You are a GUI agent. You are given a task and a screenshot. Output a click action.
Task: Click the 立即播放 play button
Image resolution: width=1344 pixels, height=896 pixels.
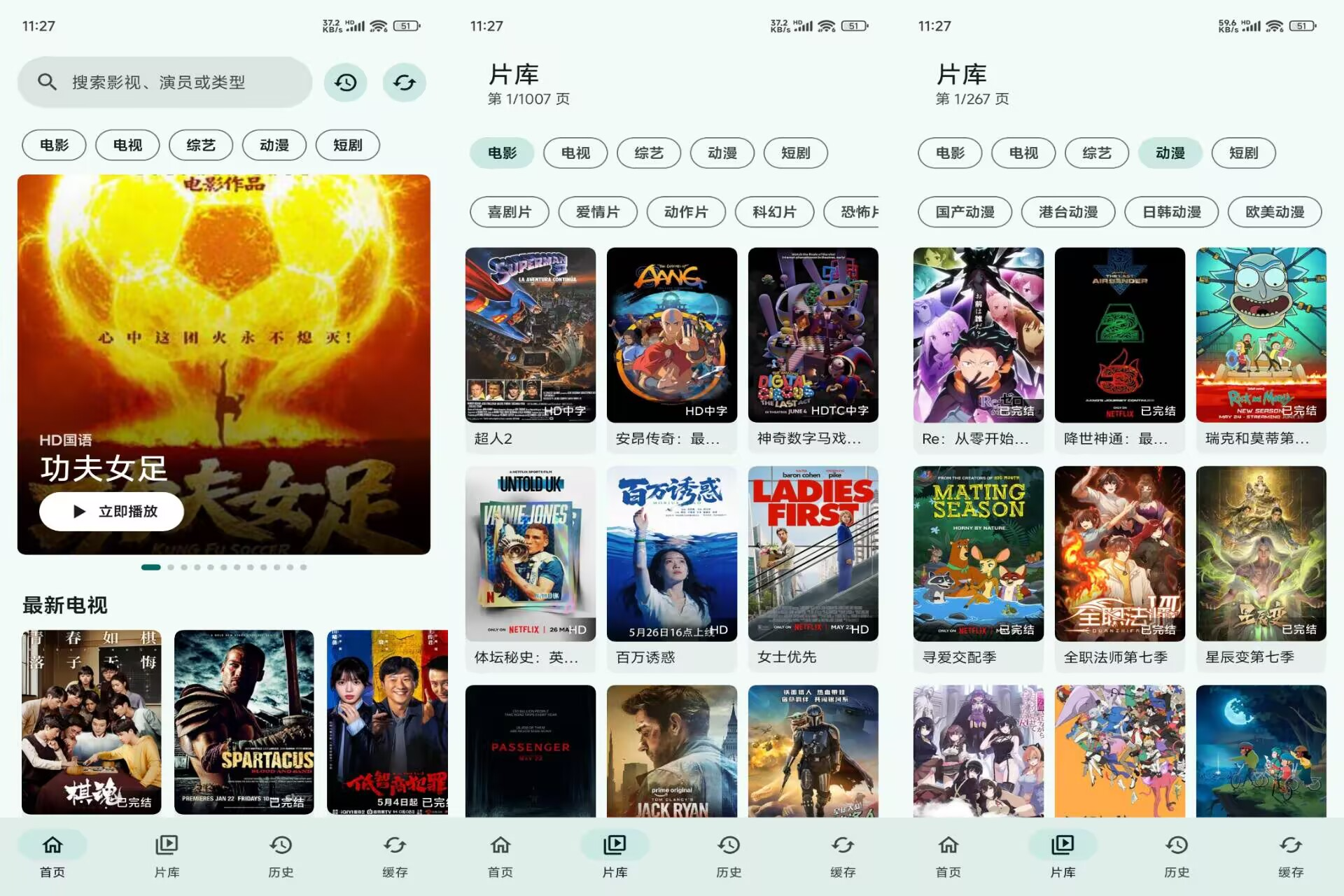[111, 512]
